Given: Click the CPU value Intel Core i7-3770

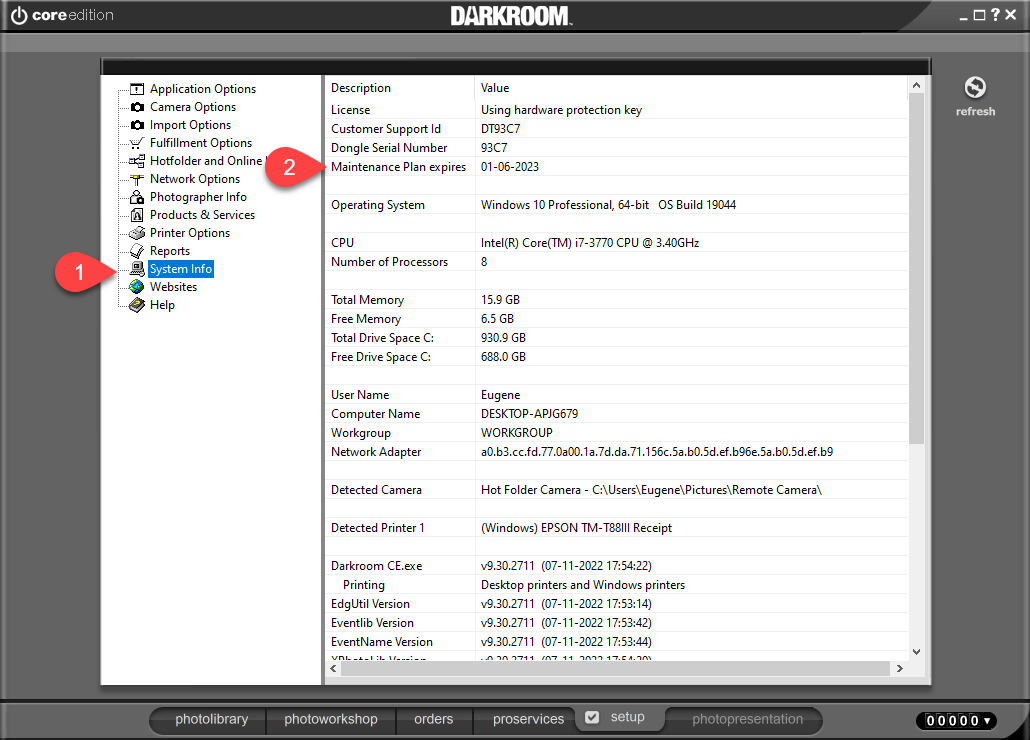Looking at the screenshot, I should (590, 243).
